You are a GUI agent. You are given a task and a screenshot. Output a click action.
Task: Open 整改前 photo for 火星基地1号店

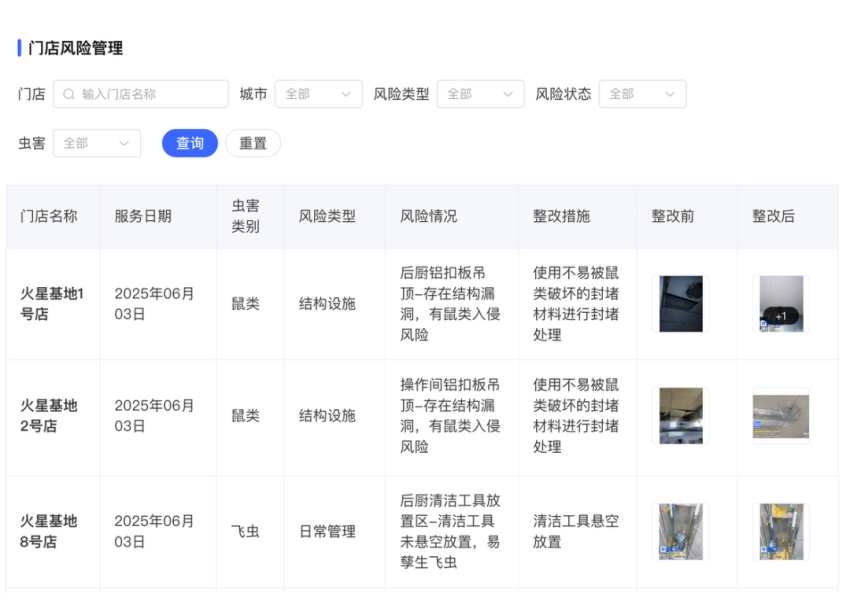680,304
